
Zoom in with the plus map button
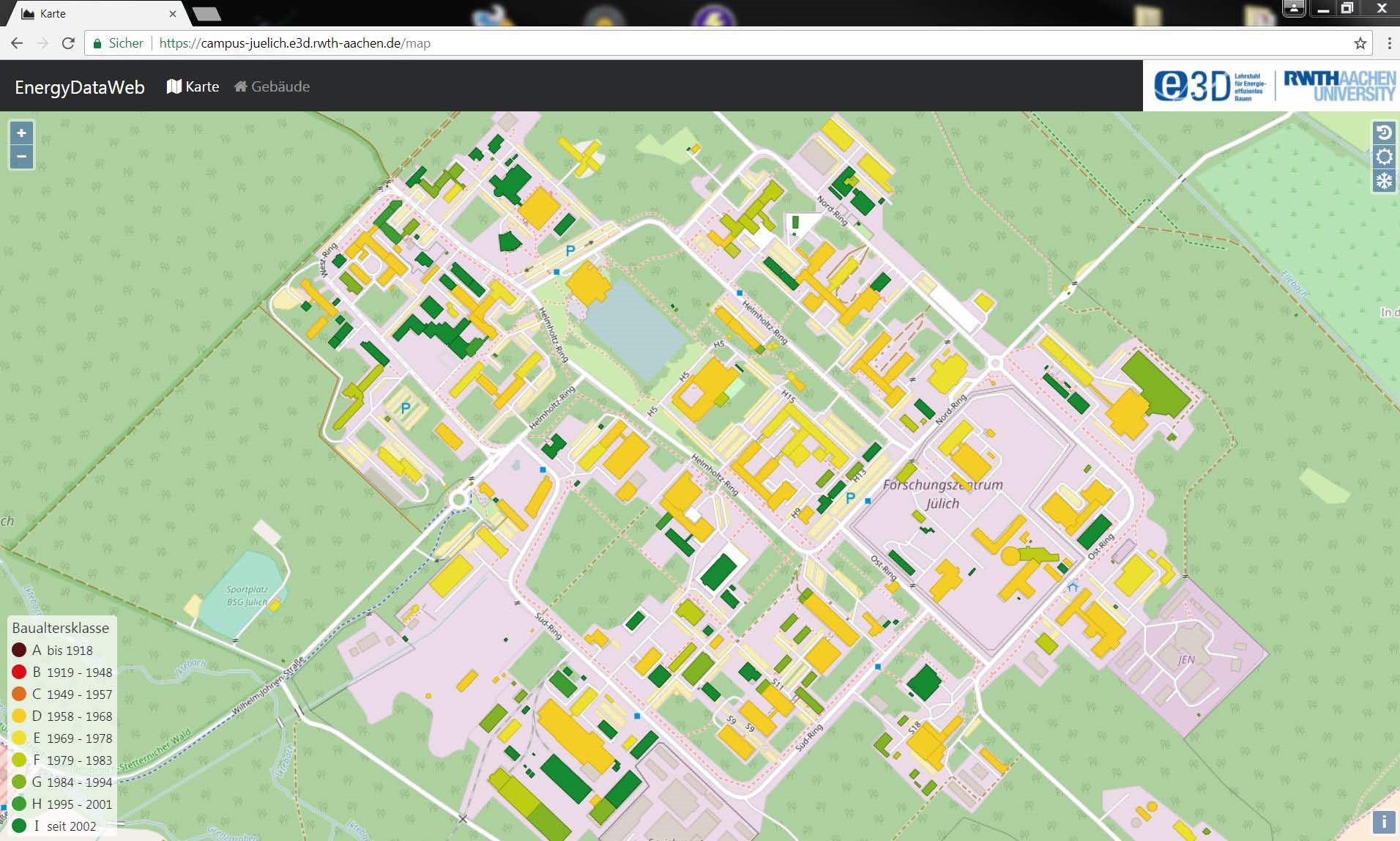pos(21,133)
